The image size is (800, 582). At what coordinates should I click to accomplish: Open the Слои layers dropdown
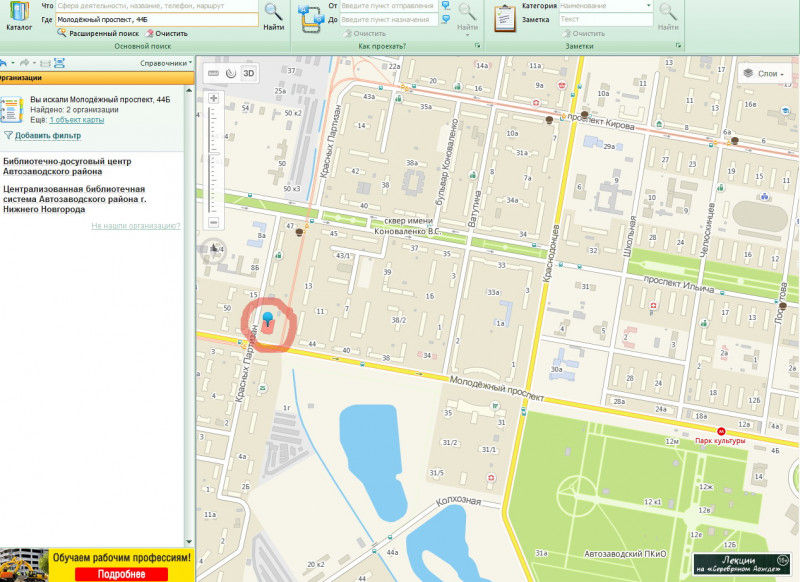coord(764,73)
